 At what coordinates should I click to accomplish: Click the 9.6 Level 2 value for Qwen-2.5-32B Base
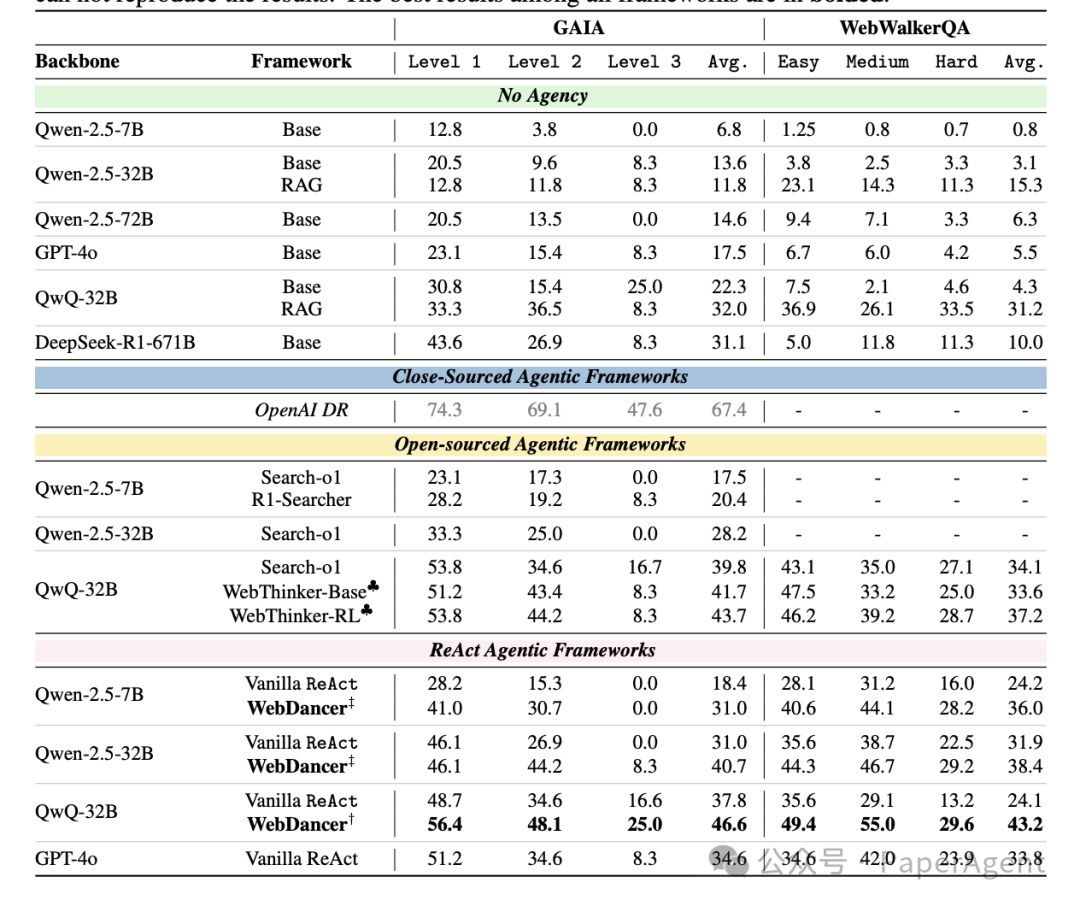(x=545, y=163)
